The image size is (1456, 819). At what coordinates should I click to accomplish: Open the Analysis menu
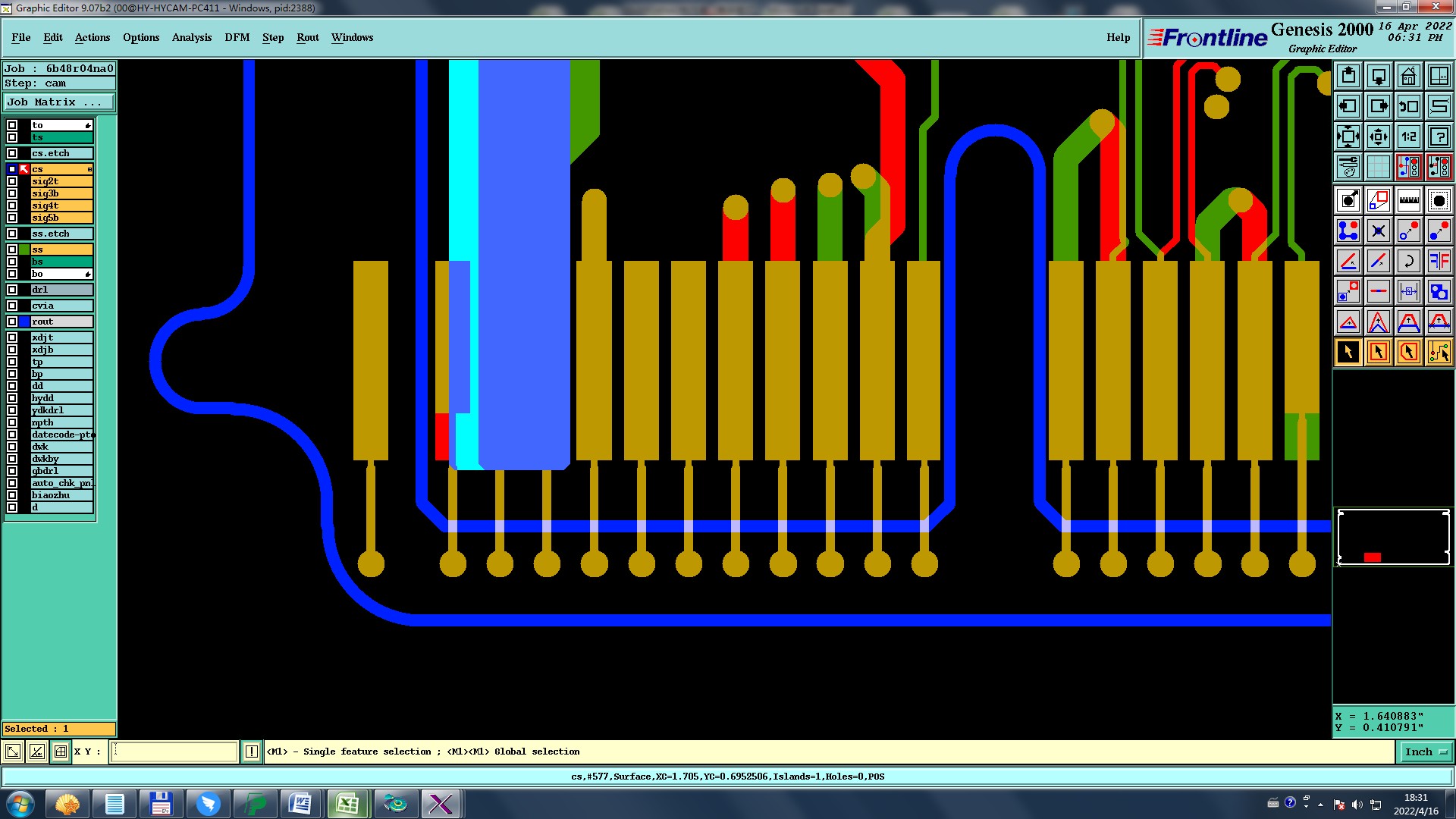click(x=191, y=37)
